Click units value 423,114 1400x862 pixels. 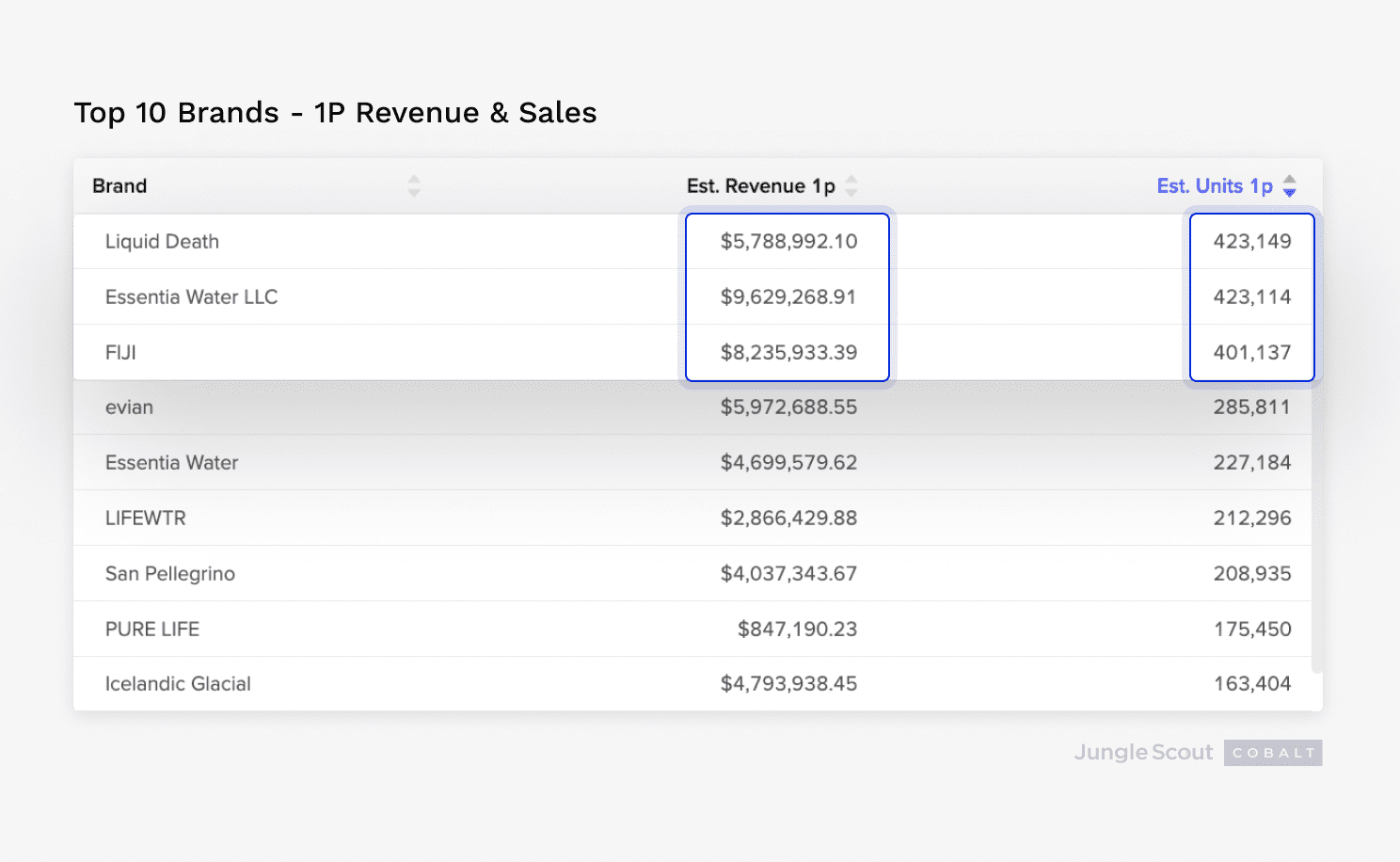pos(1252,297)
